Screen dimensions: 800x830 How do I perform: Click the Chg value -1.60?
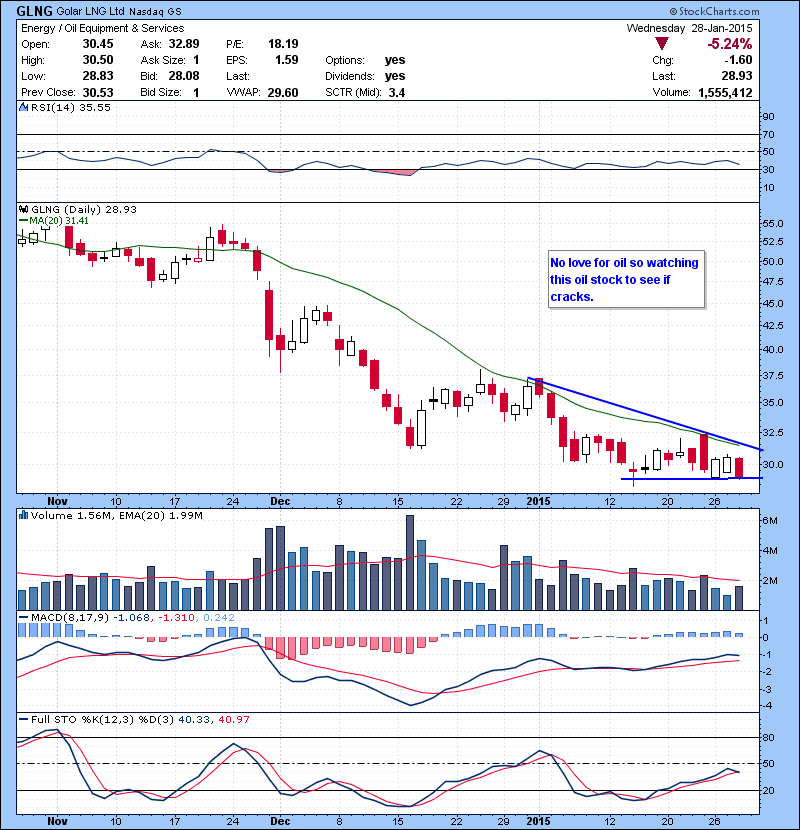click(x=738, y=60)
